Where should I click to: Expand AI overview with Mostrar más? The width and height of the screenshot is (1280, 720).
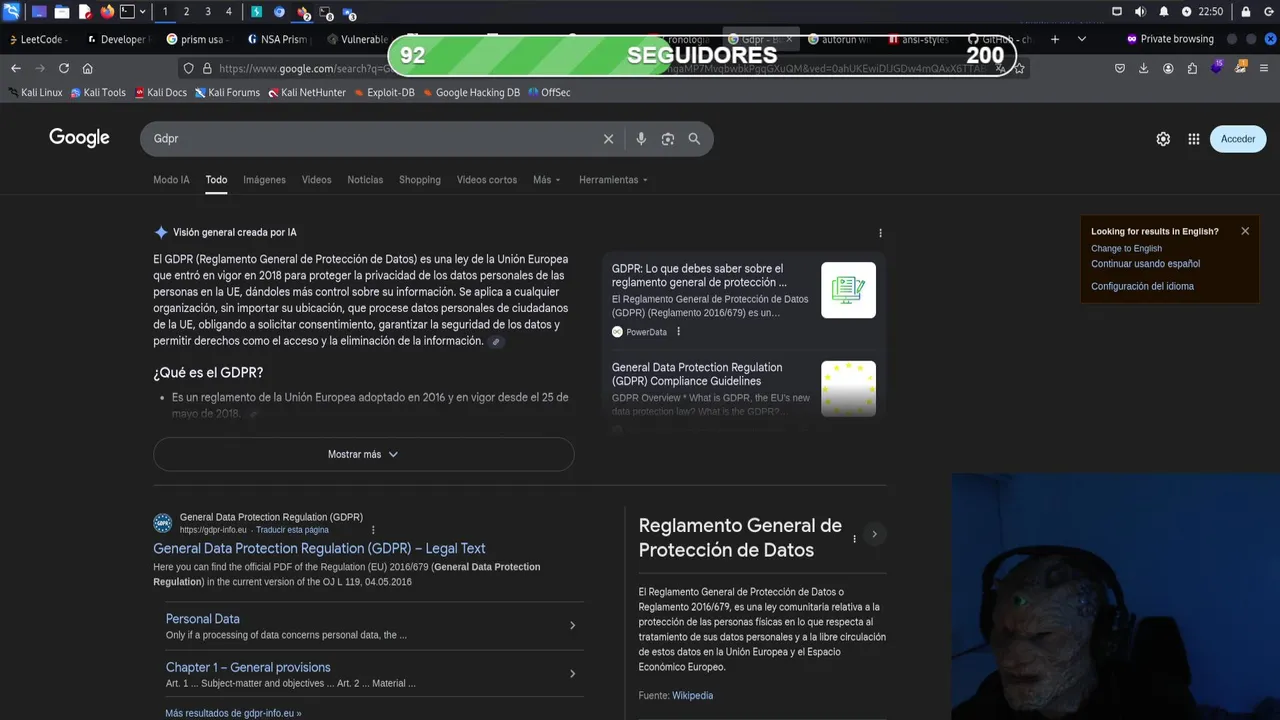(363, 454)
